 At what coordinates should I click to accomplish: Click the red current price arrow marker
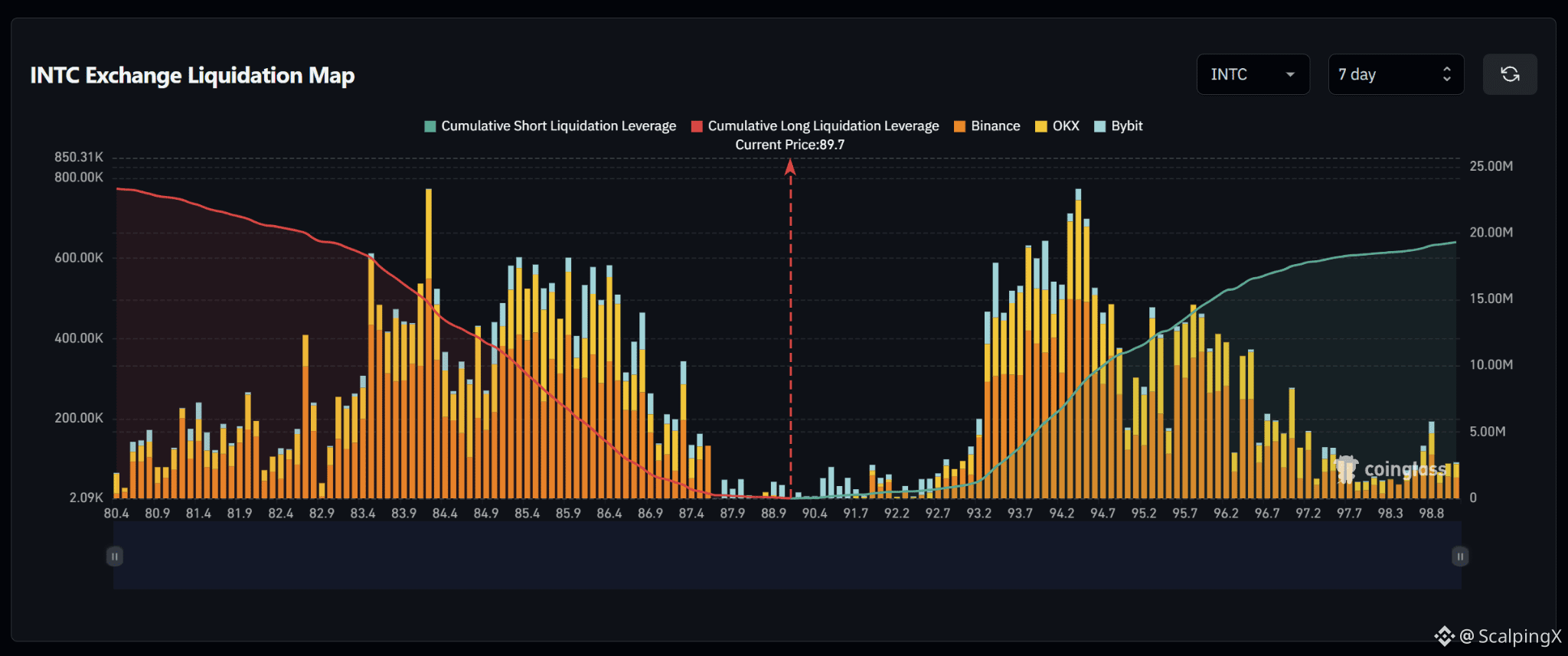point(790,167)
